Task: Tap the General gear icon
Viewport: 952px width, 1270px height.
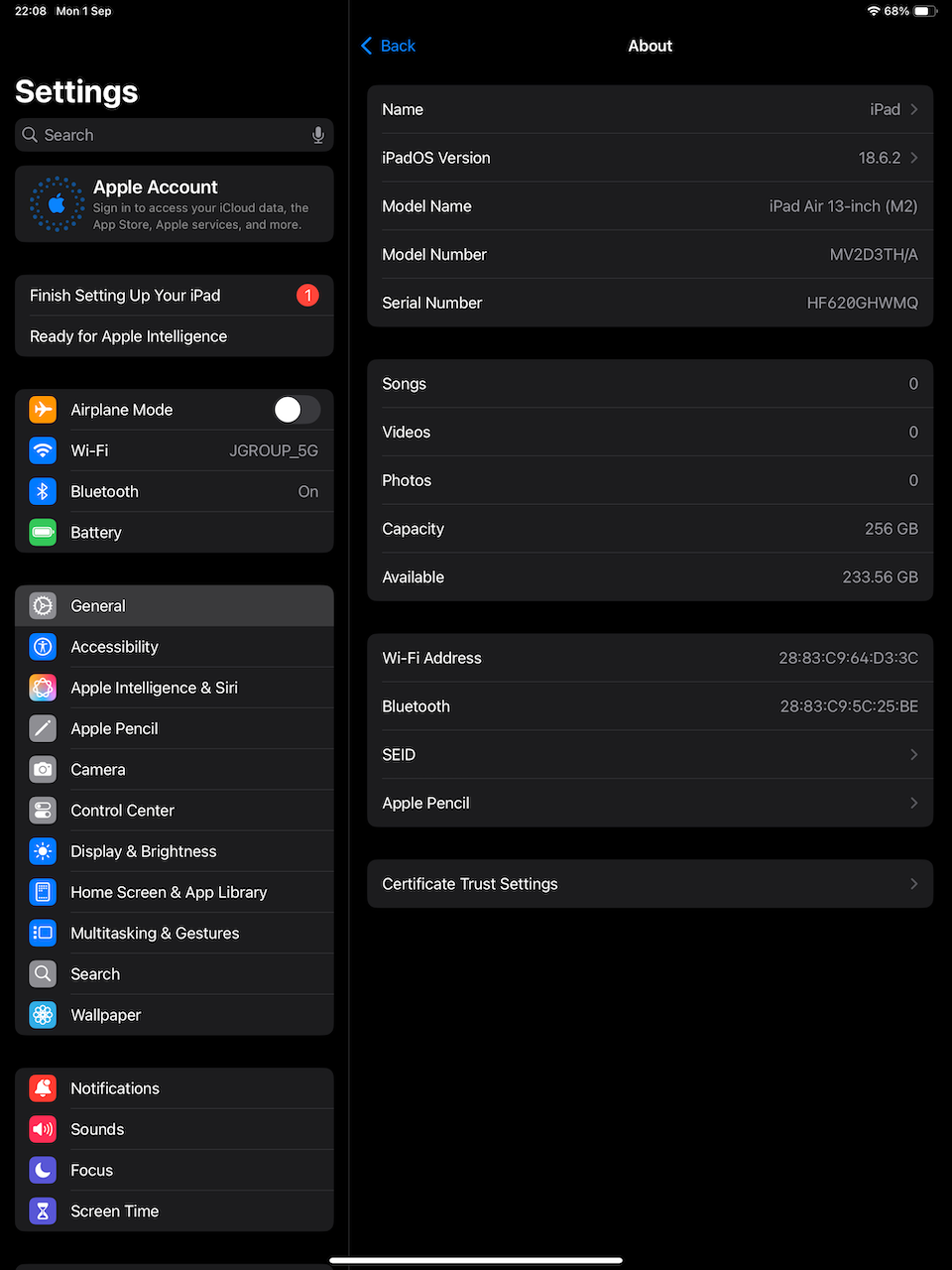Action: click(43, 606)
